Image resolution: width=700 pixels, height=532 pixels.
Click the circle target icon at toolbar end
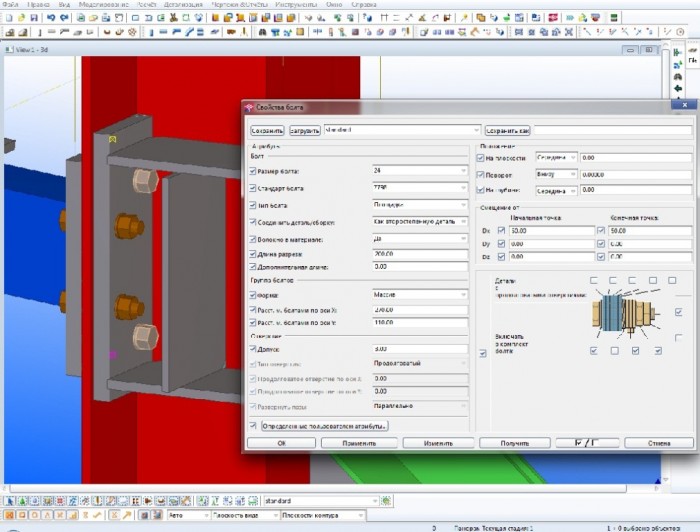[680, 32]
